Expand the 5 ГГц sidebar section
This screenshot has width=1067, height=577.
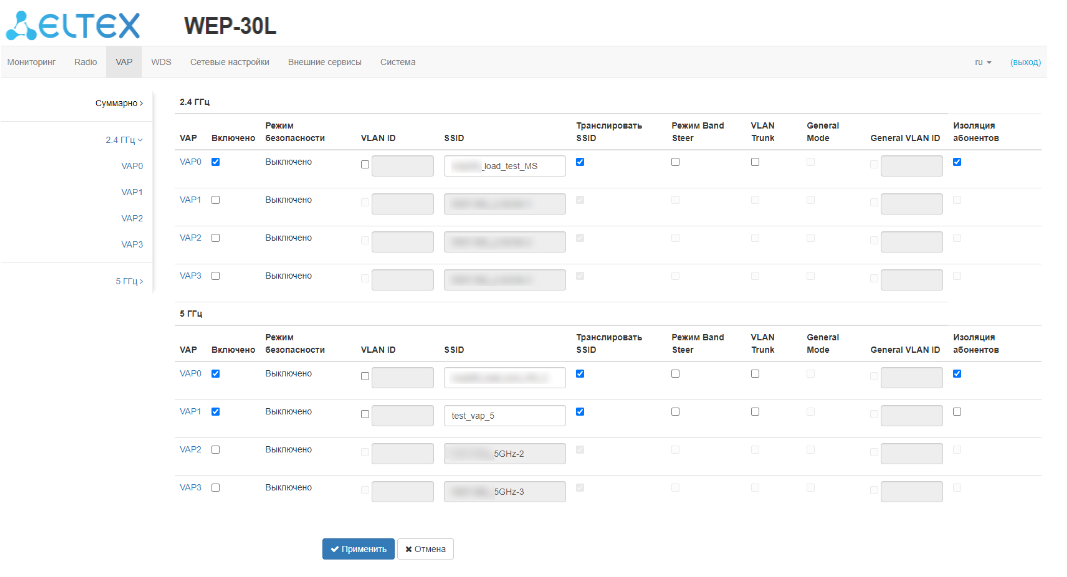click(x=128, y=281)
